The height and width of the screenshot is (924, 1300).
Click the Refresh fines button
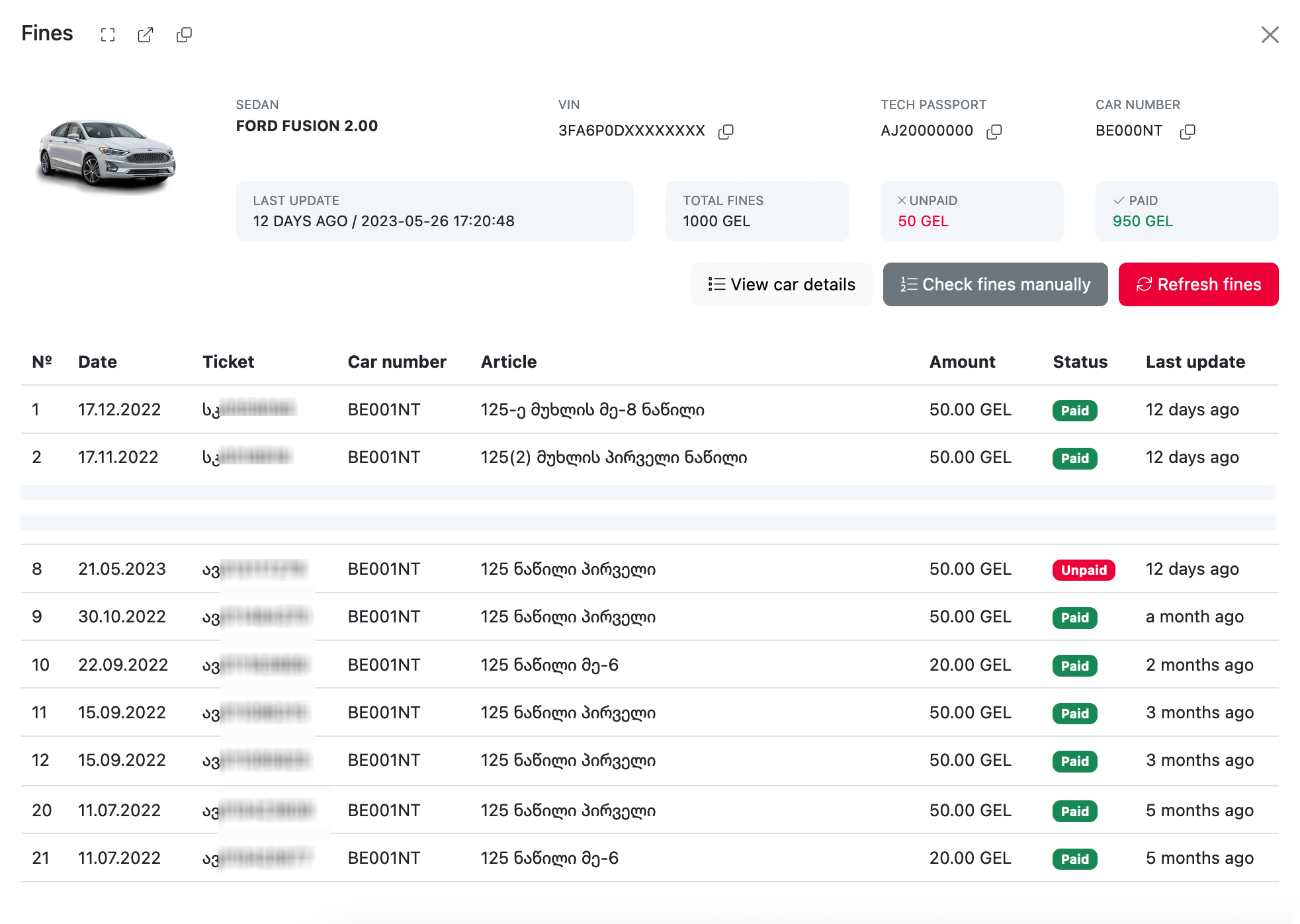1198,284
